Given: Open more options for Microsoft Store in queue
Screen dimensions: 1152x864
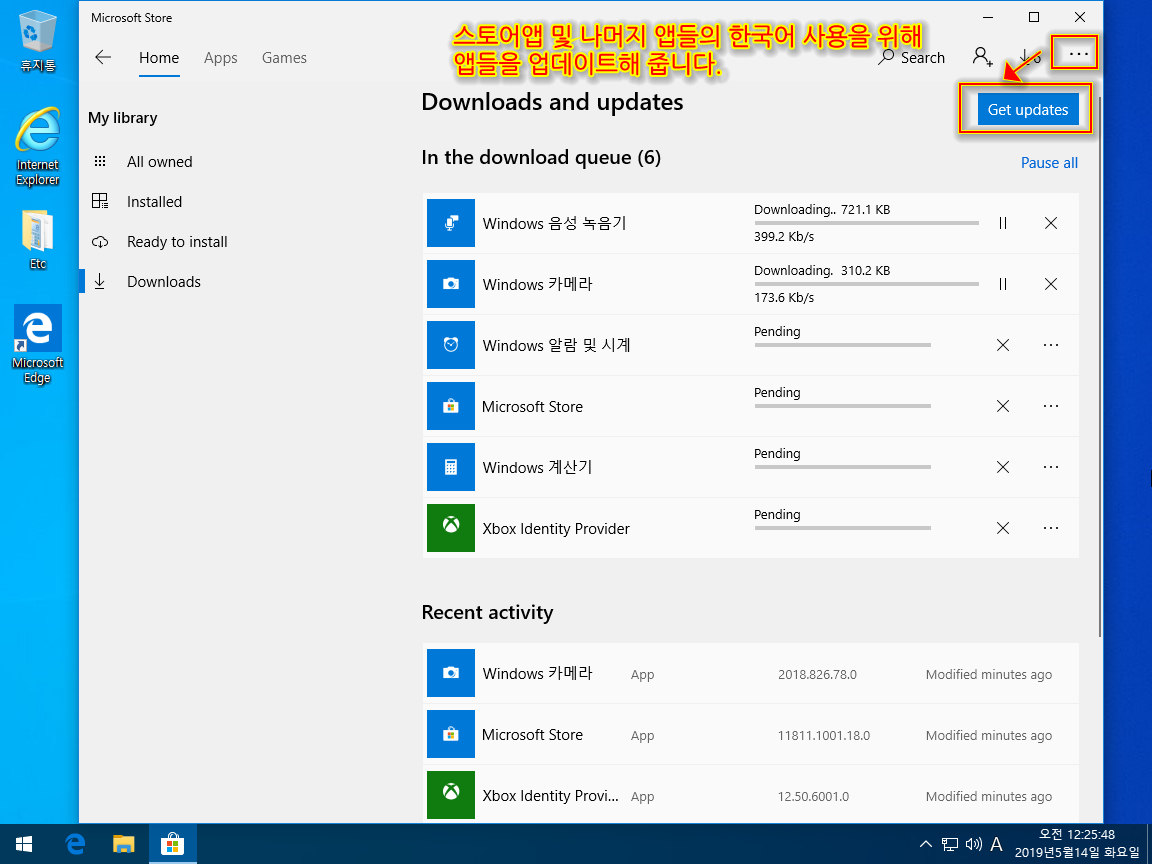Looking at the screenshot, I should [x=1051, y=406].
